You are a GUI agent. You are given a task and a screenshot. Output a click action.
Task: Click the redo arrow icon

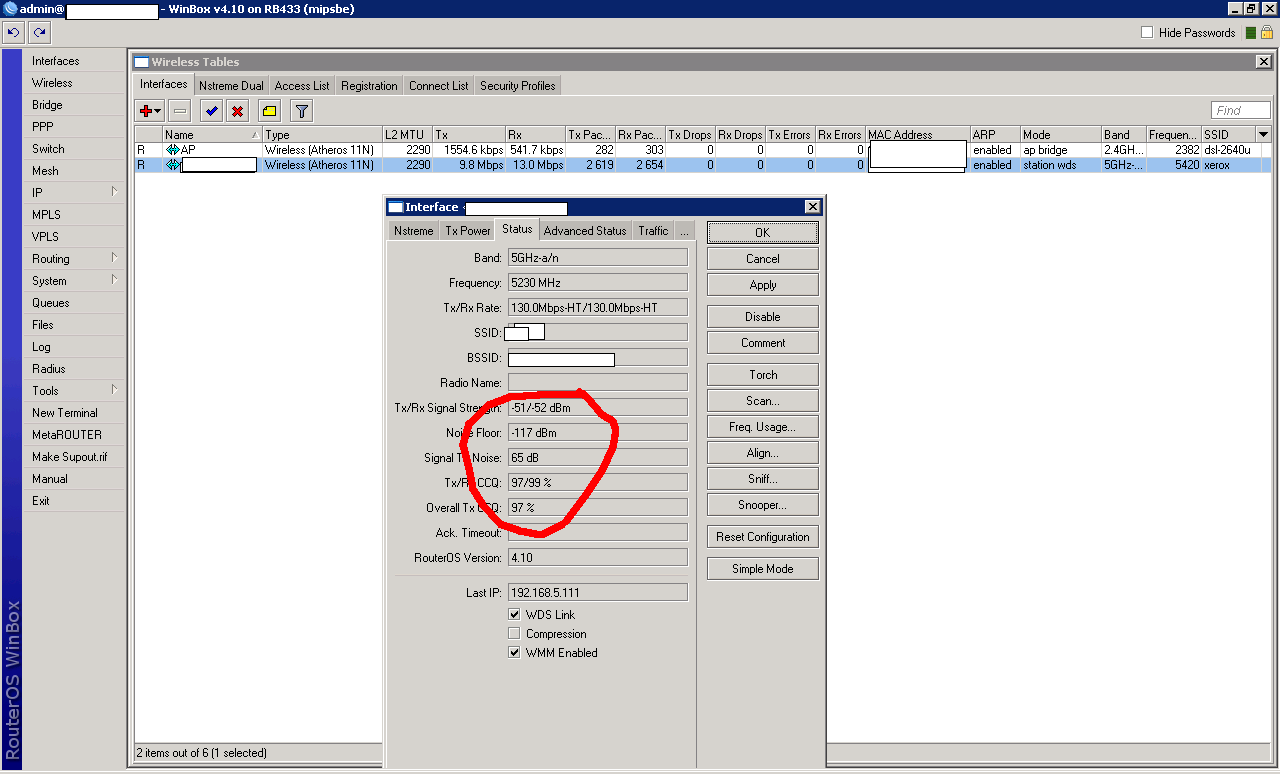coord(40,33)
